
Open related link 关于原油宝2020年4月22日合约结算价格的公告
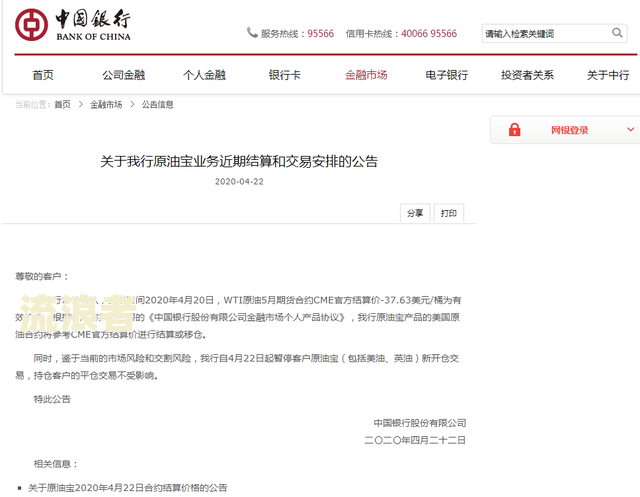(128, 488)
